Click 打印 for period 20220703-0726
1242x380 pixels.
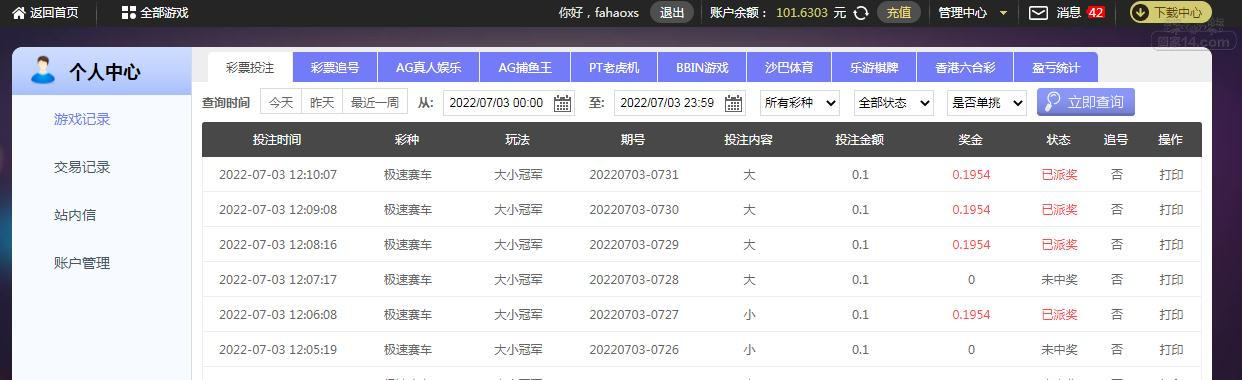pos(1171,350)
